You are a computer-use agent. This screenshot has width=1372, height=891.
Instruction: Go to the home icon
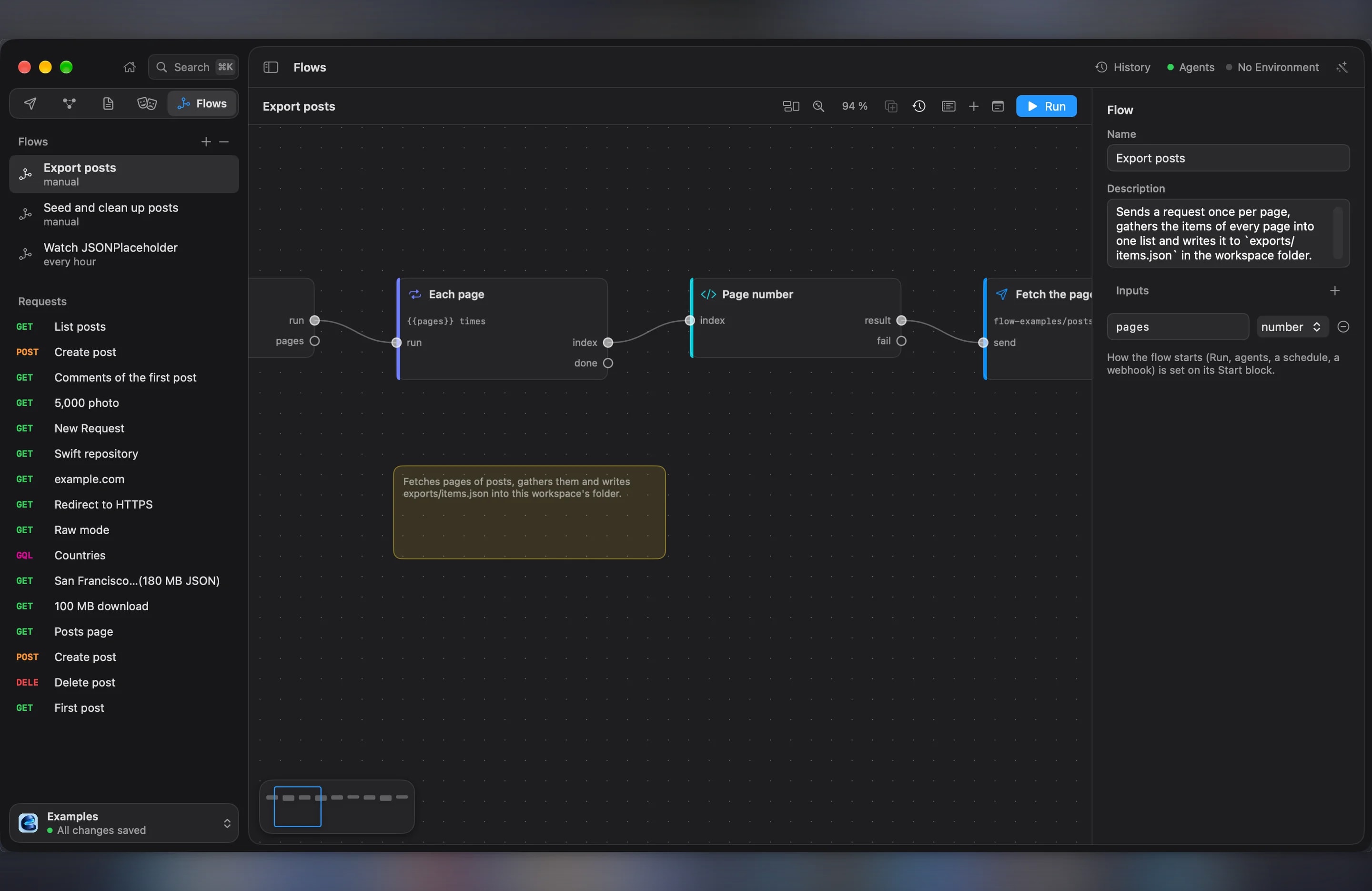(130, 68)
